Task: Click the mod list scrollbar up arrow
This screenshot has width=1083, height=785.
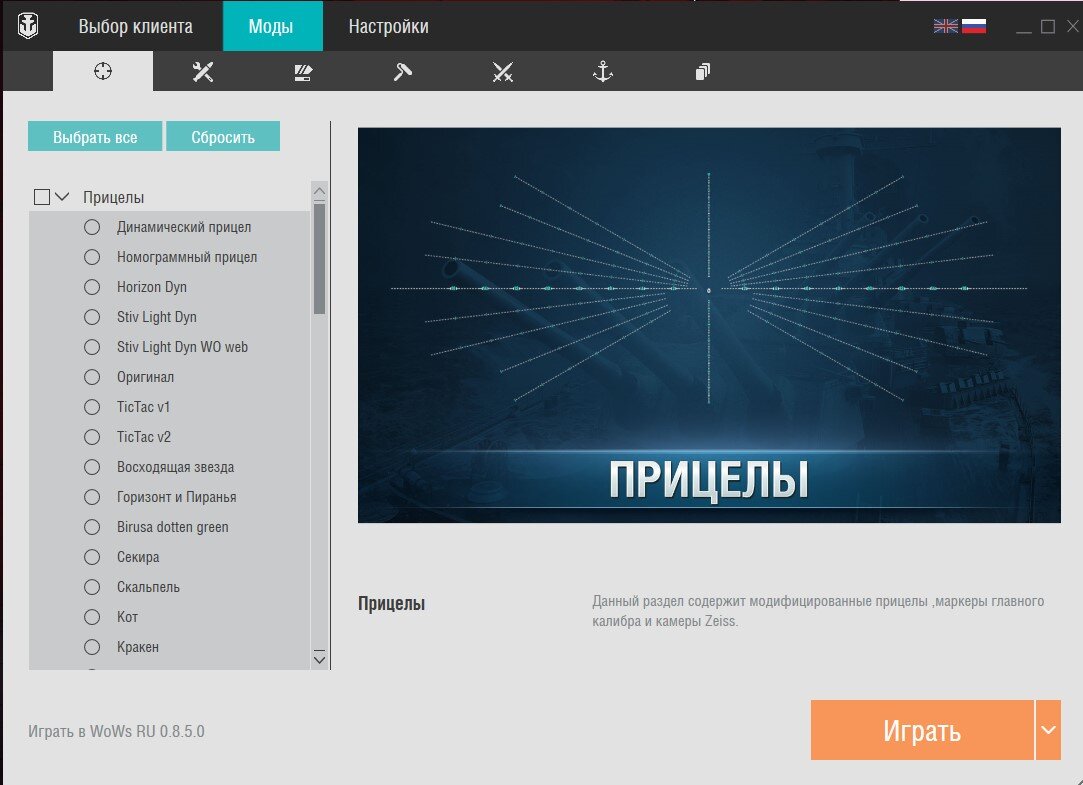Action: click(319, 191)
